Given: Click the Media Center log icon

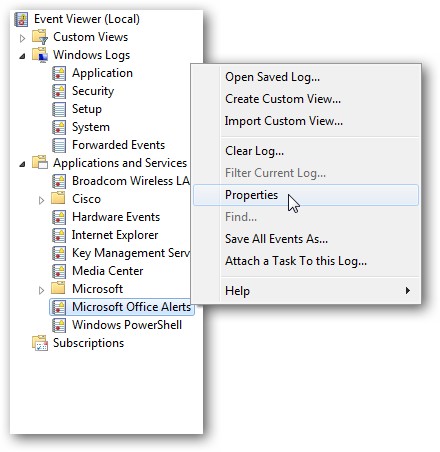Looking at the screenshot, I should (x=59, y=271).
